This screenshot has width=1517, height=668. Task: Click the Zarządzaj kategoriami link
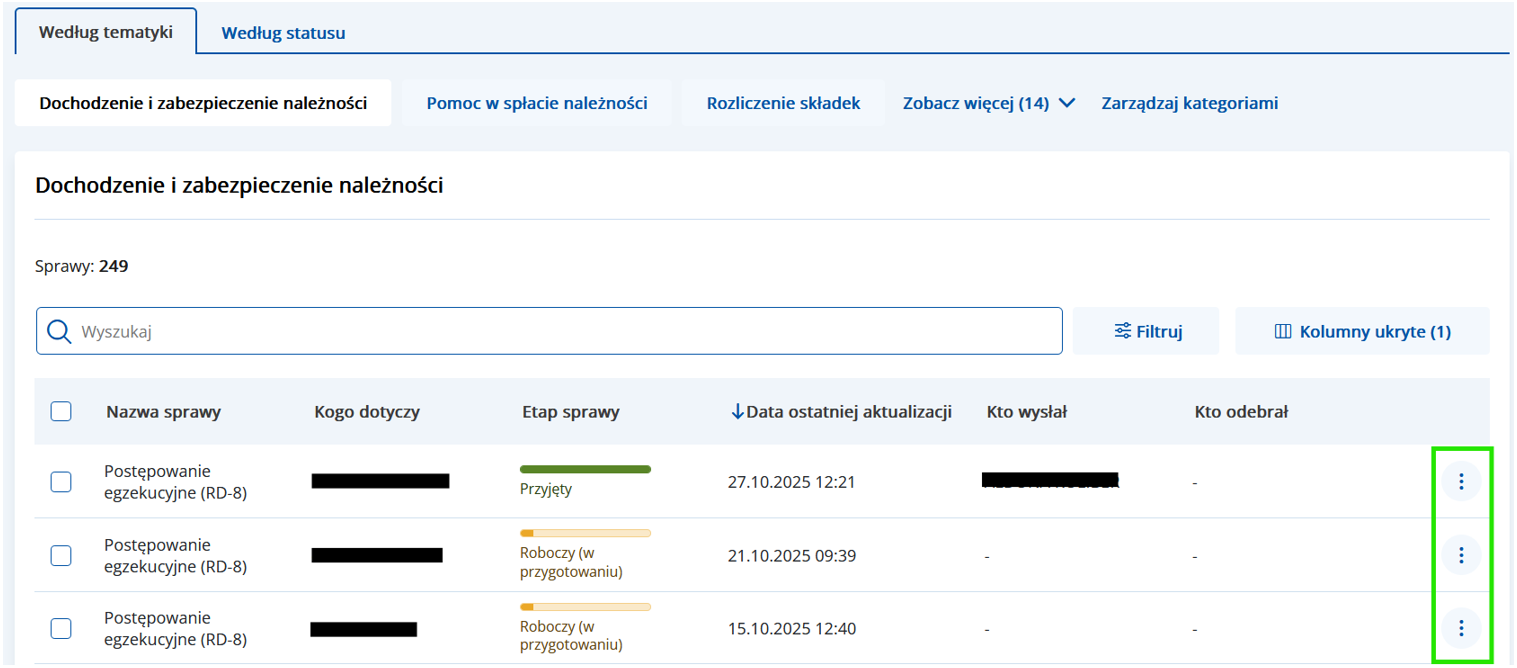[x=1189, y=103]
